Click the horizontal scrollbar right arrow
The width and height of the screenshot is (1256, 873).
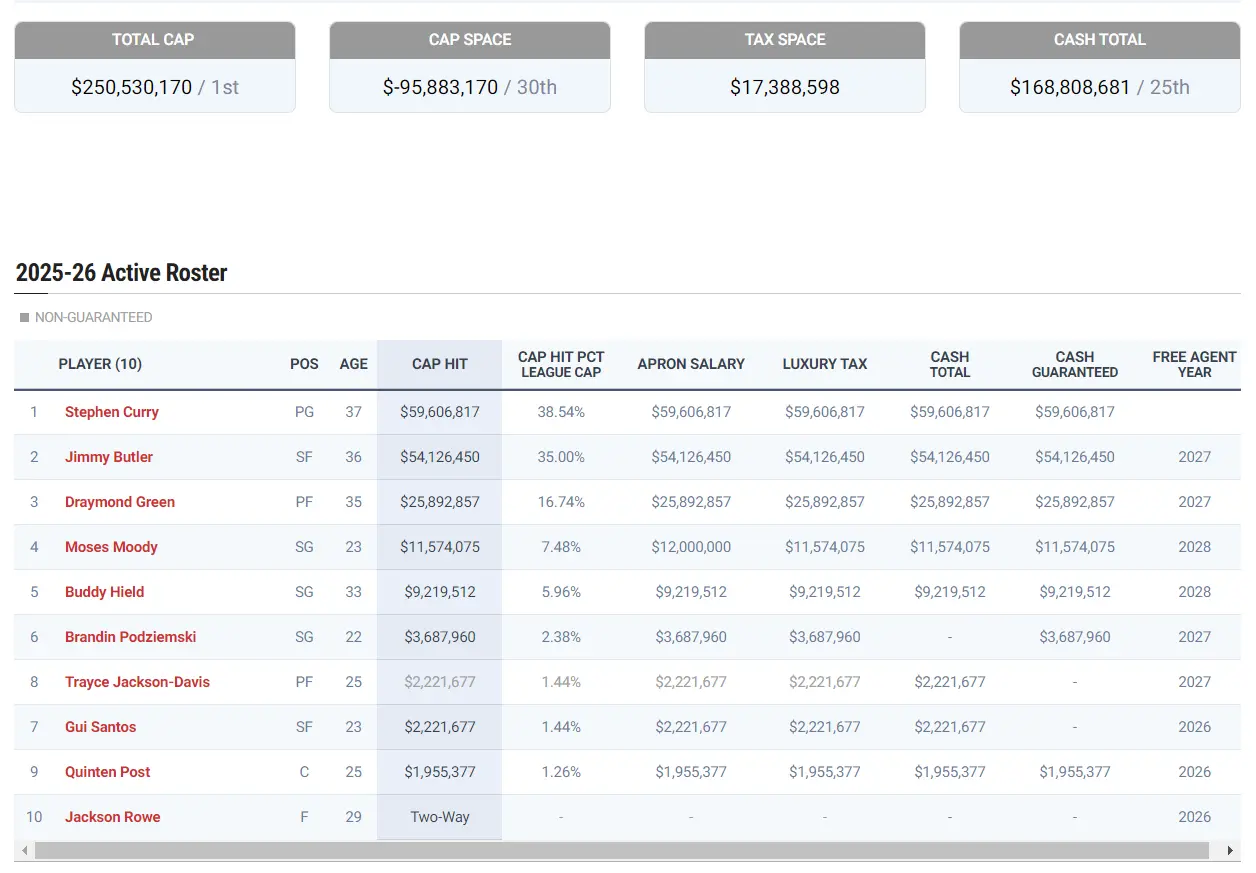[x=1231, y=851]
